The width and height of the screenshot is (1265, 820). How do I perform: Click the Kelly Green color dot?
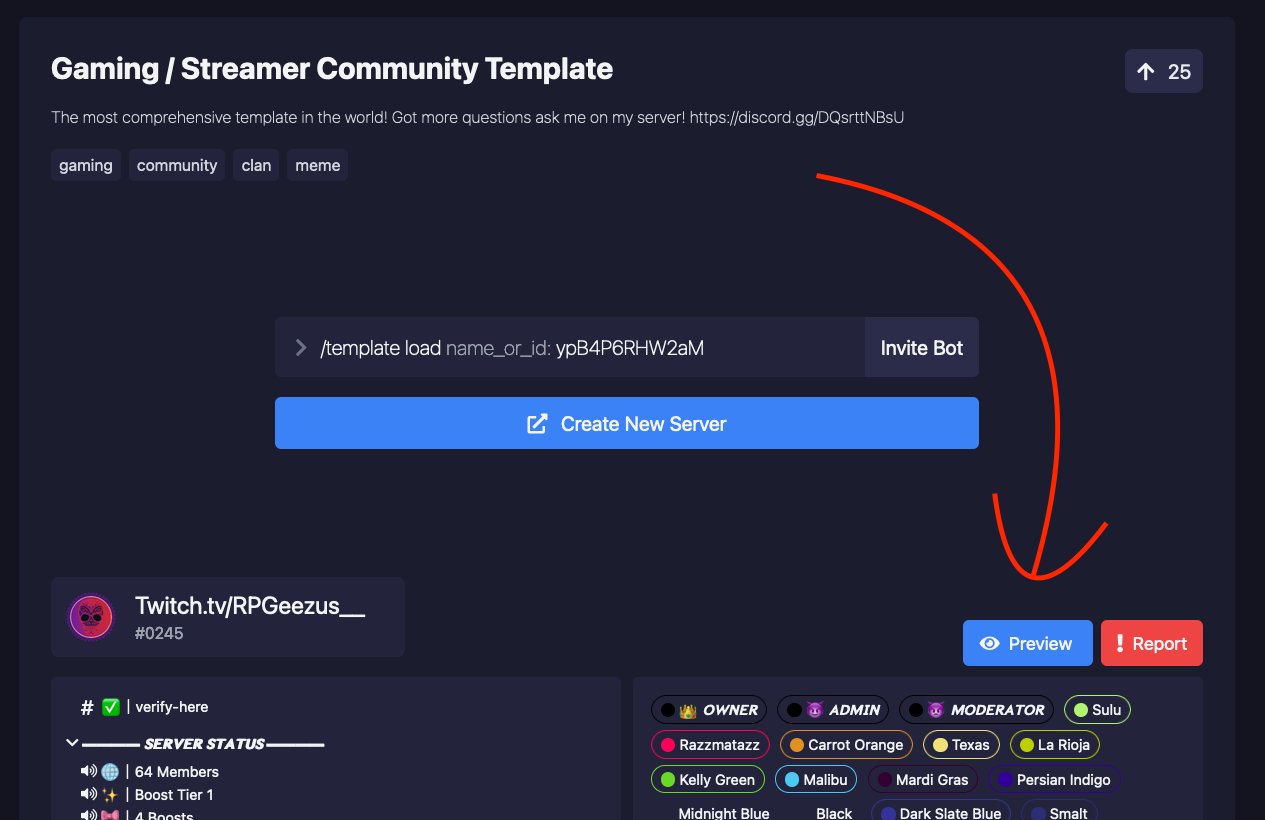667,780
